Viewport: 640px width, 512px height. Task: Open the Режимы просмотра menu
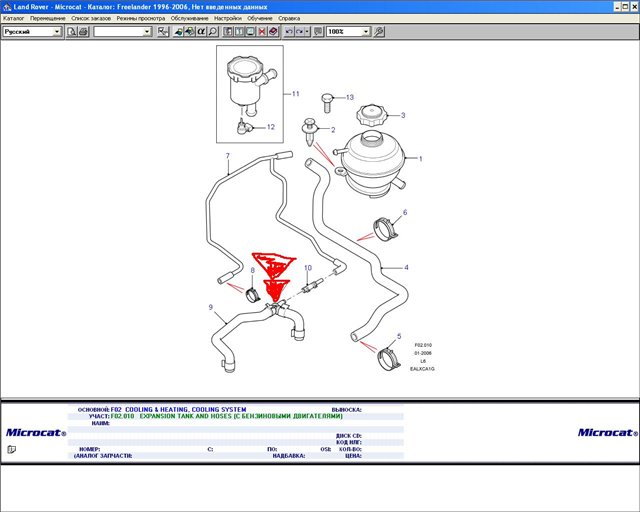pos(141,18)
